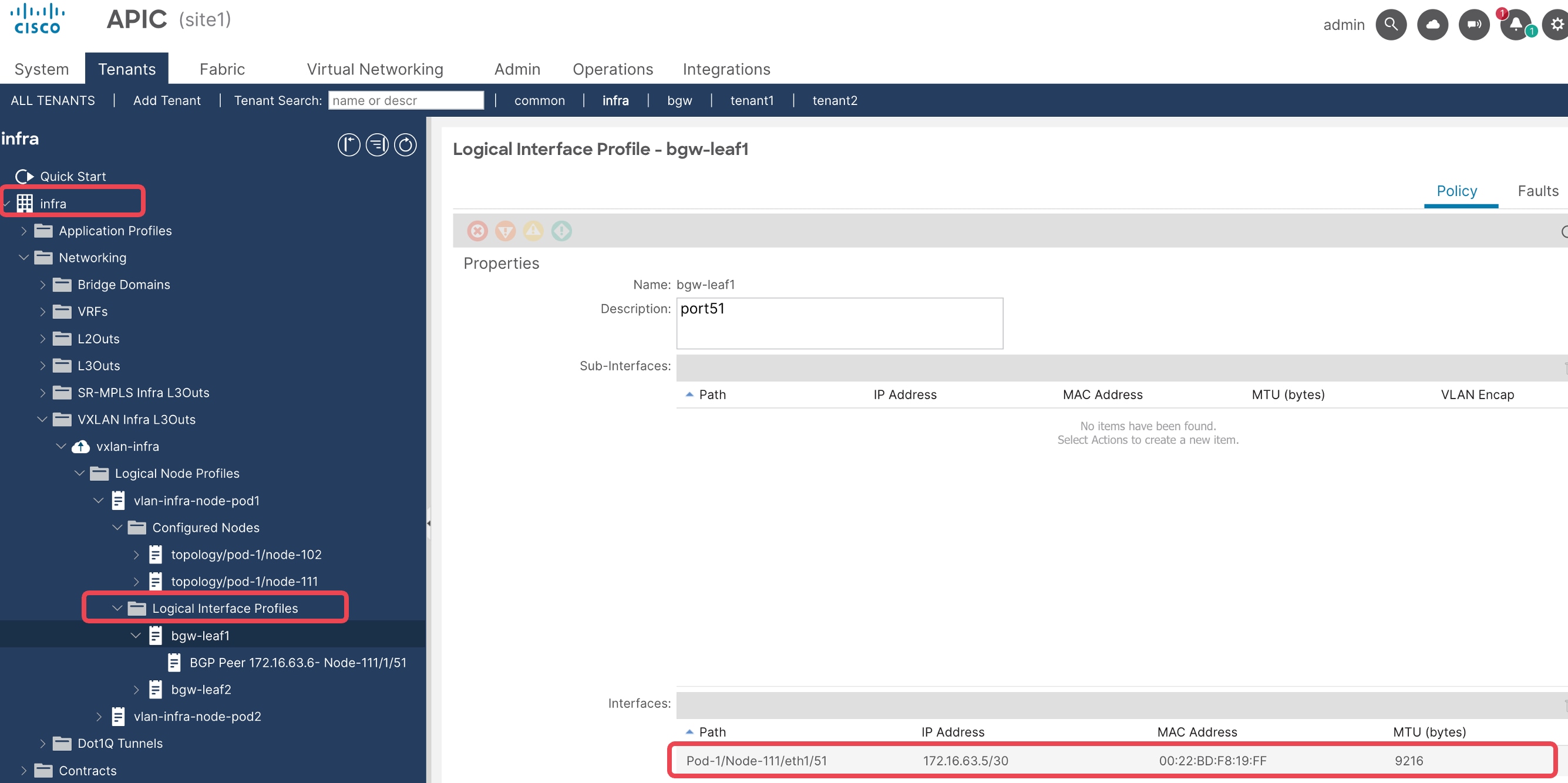Click the first round infra toolbar icon

point(349,145)
